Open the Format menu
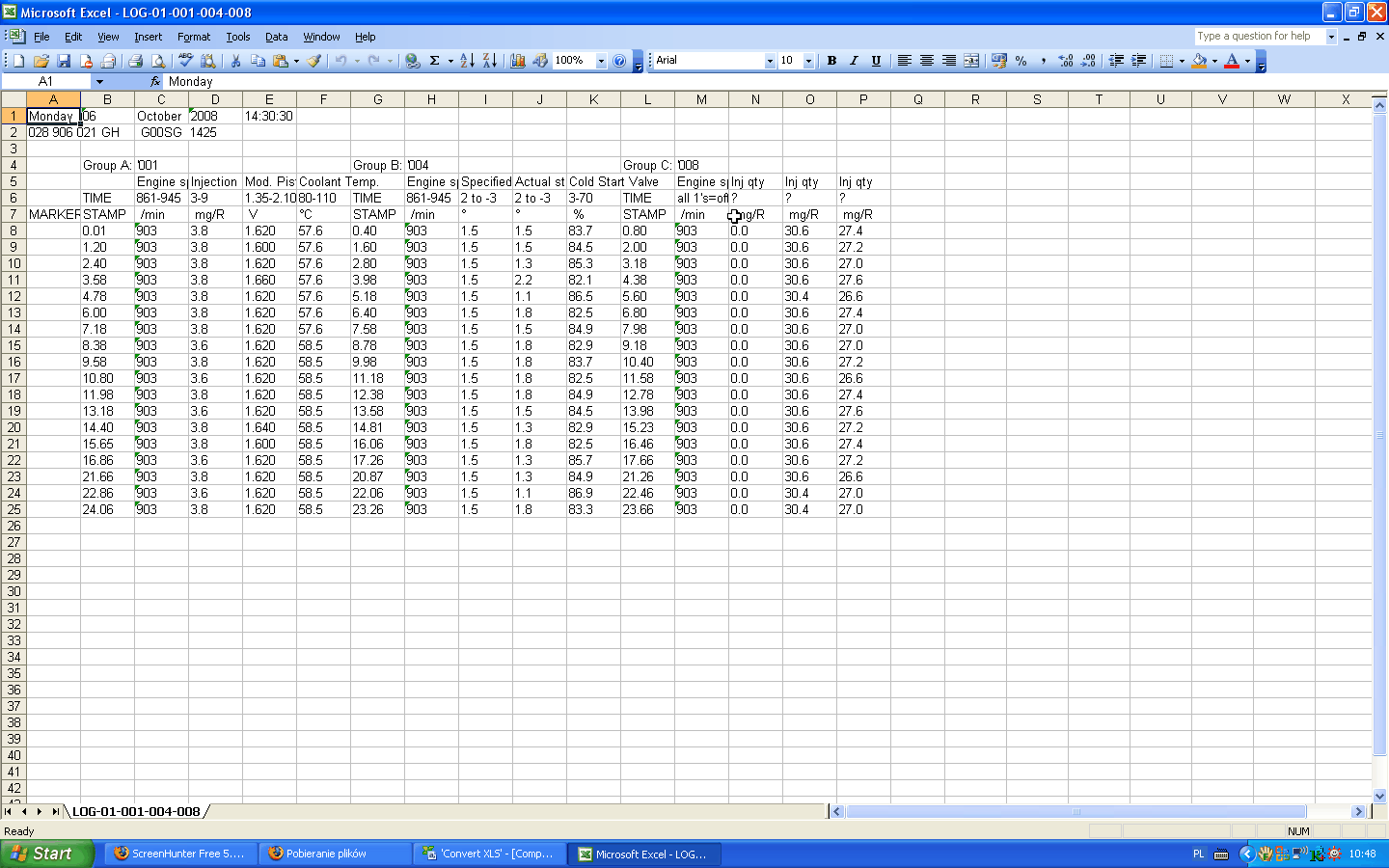 pos(193,37)
